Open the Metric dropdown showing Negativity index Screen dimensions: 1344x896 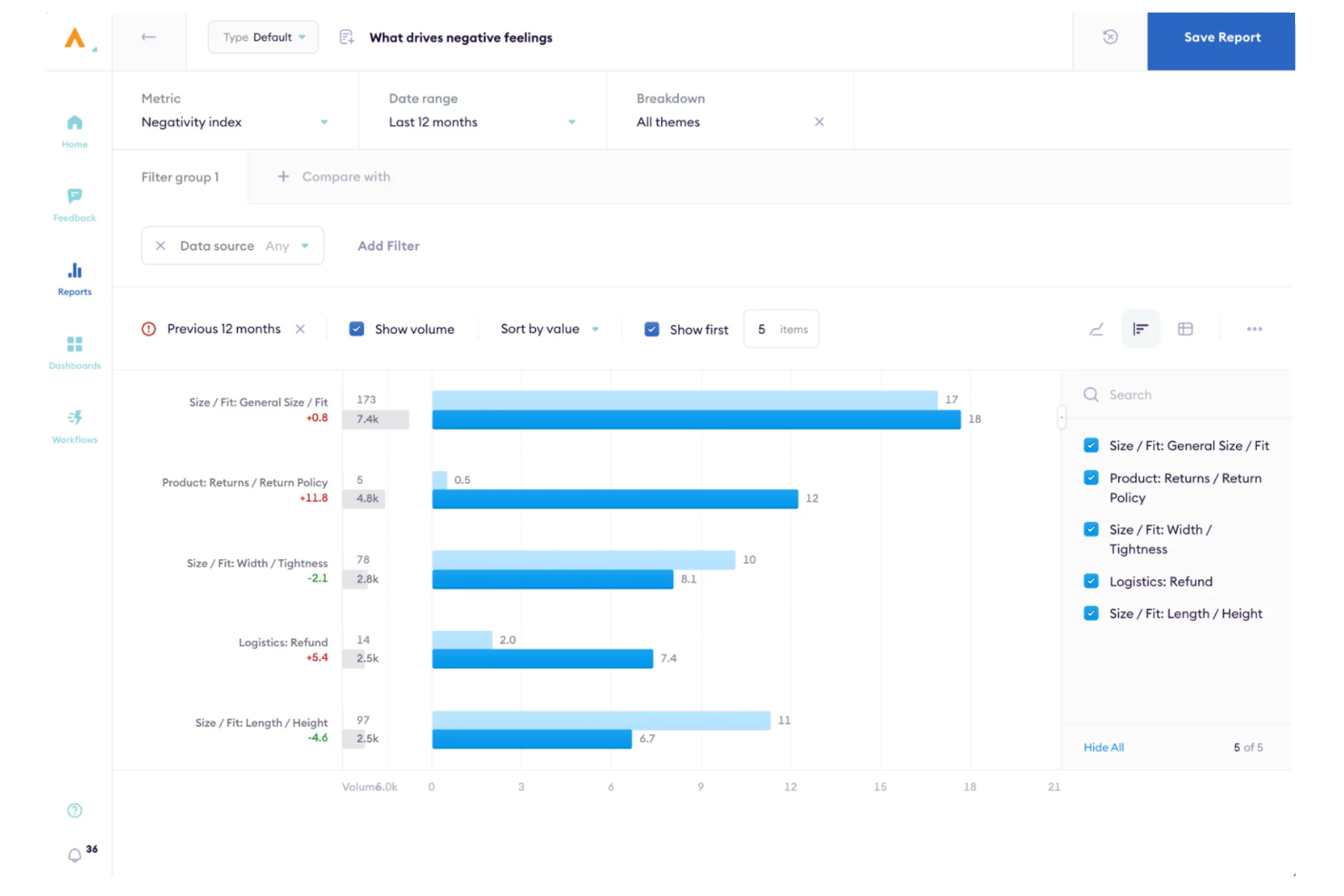pos(324,122)
